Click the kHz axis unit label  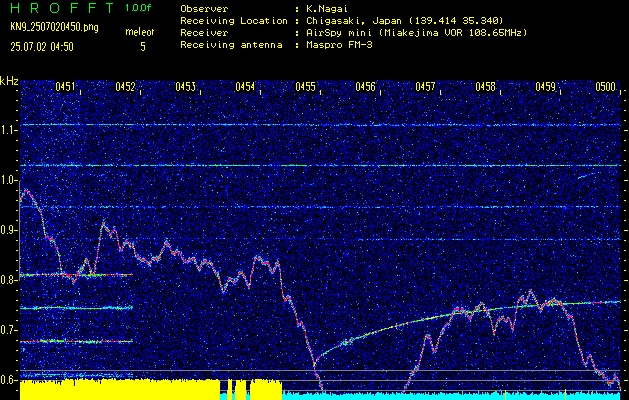click(9, 82)
